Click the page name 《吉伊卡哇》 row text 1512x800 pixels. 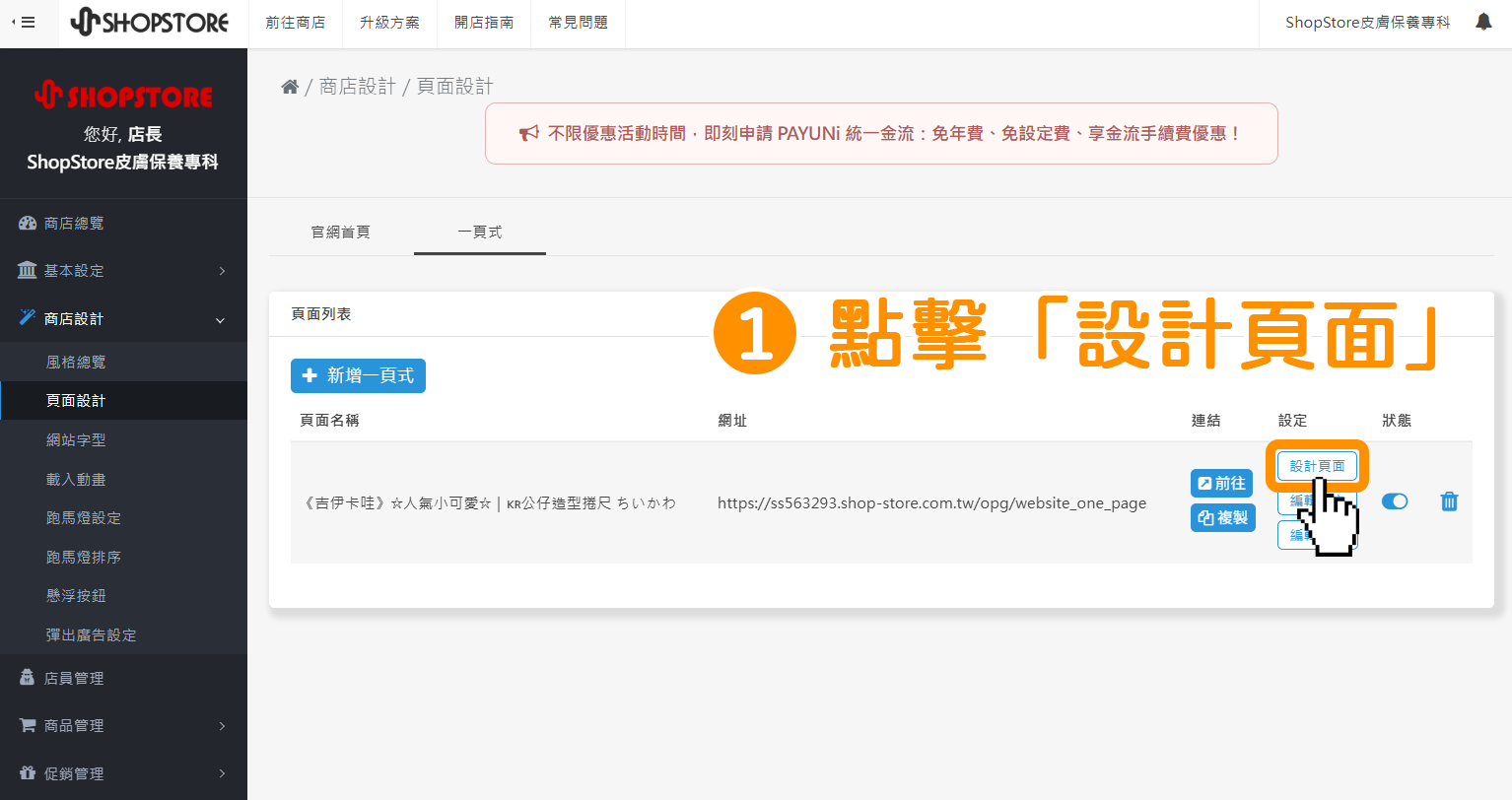[489, 502]
